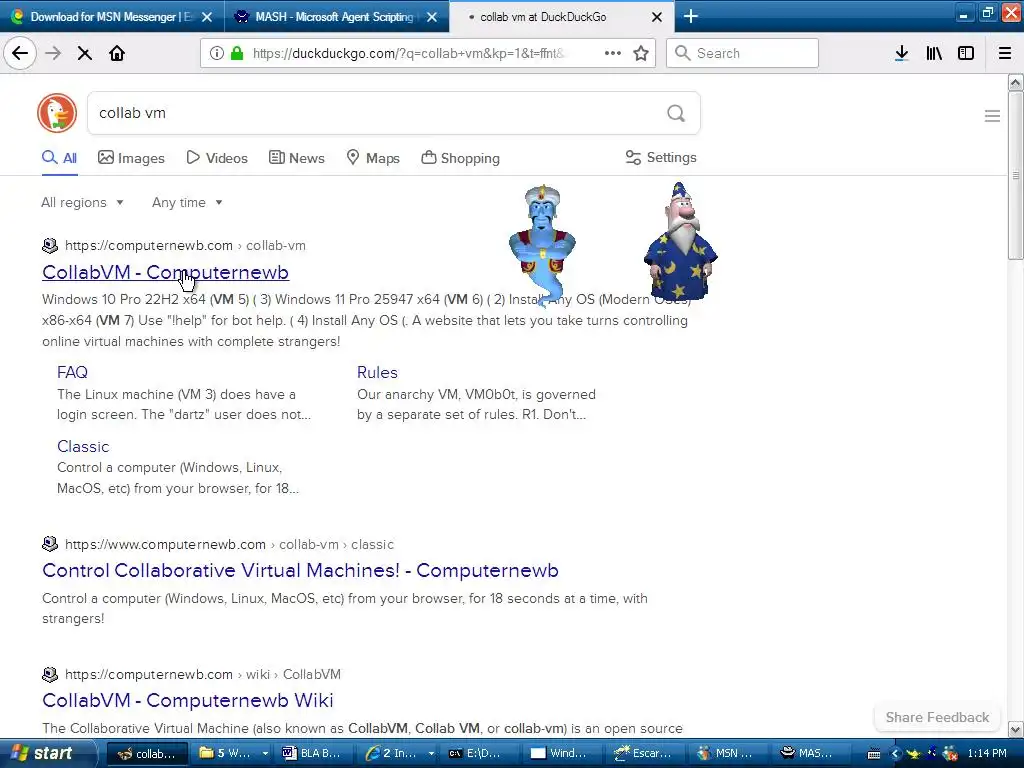This screenshot has height=768, width=1024.
Task: Stop loading the page with the X button
Action: click(84, 53)
